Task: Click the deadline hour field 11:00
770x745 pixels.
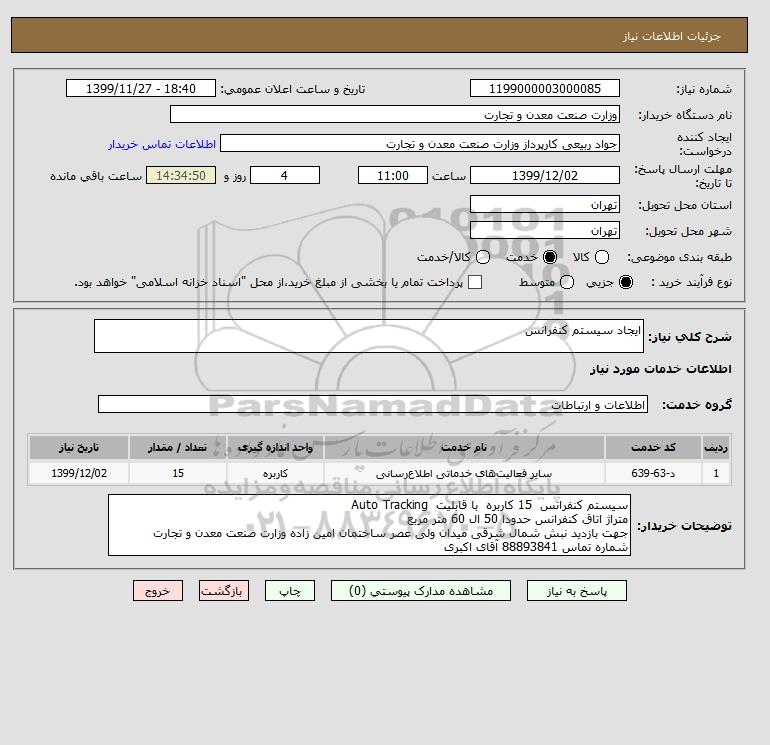Action: click(x=393, y=175)
